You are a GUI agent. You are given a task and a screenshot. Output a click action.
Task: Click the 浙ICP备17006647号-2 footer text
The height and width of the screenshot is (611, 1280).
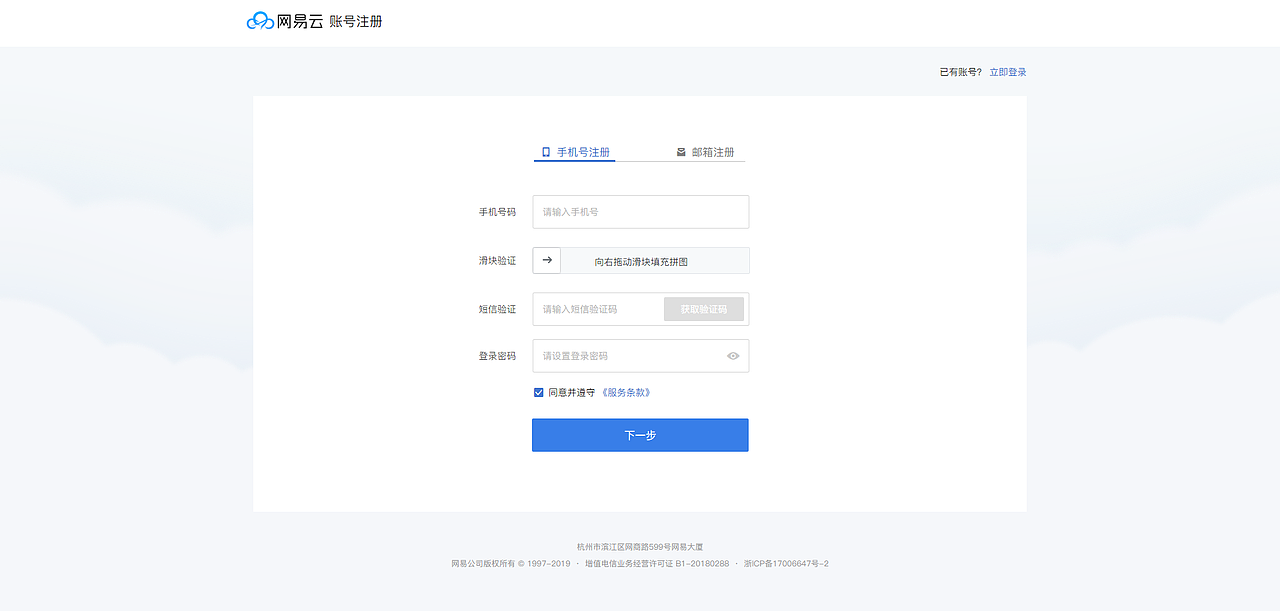pyautogui.click(x=786, y=564)
